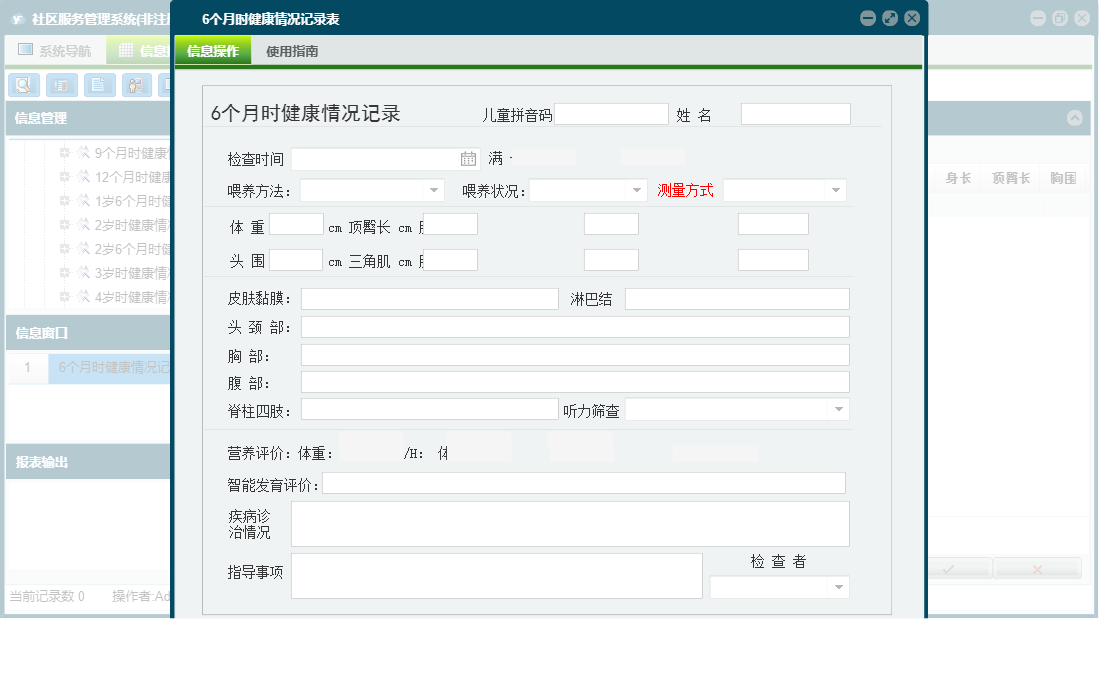This screenshot has height=685, width=1099.
Task: Click the red X cancel button in background
Action: coord(1037,569)
